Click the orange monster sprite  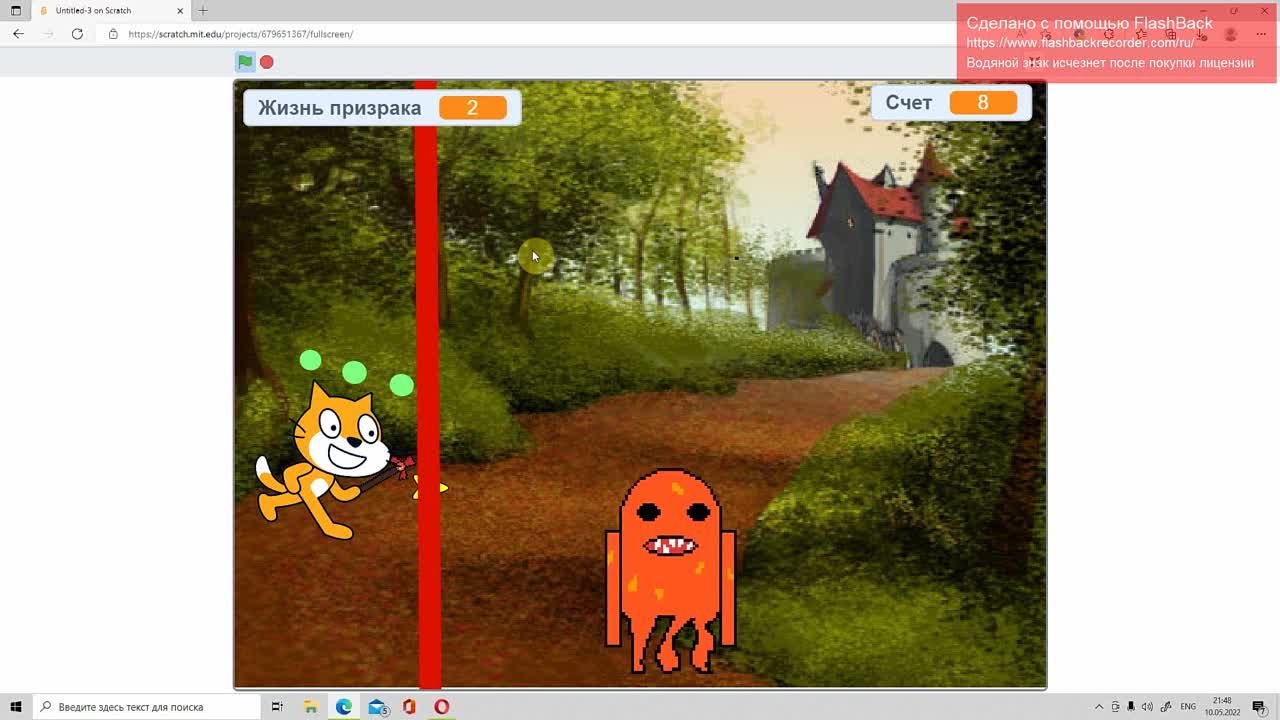[x=670, y=572]
